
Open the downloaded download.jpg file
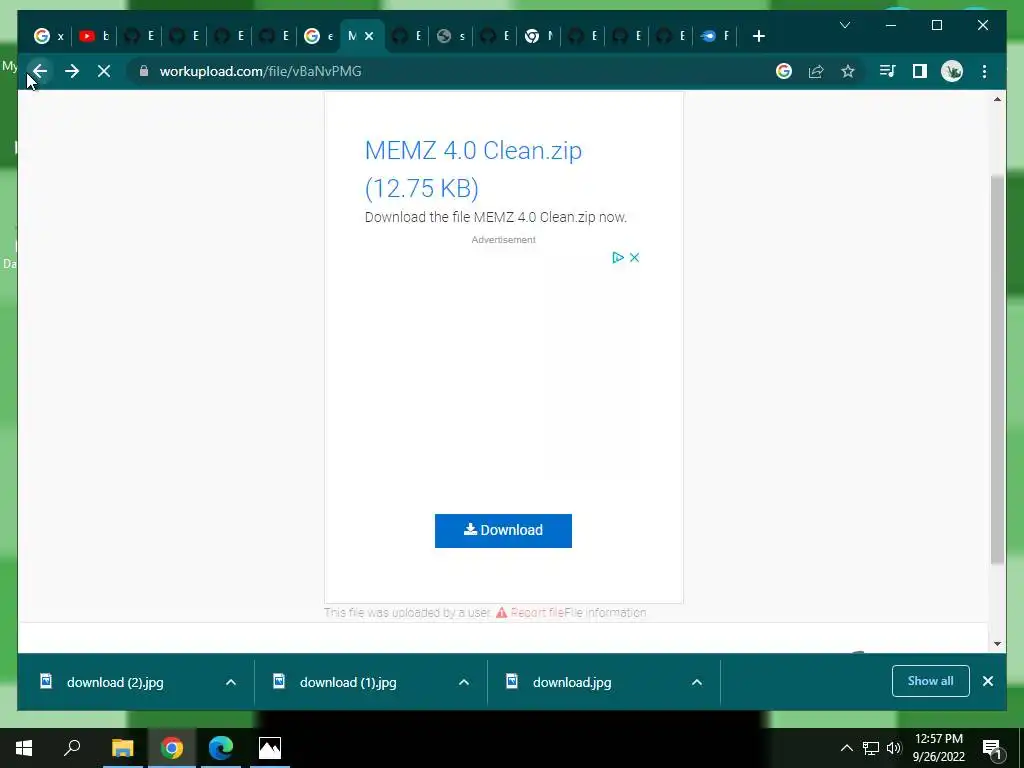click(x=572, y=682)
